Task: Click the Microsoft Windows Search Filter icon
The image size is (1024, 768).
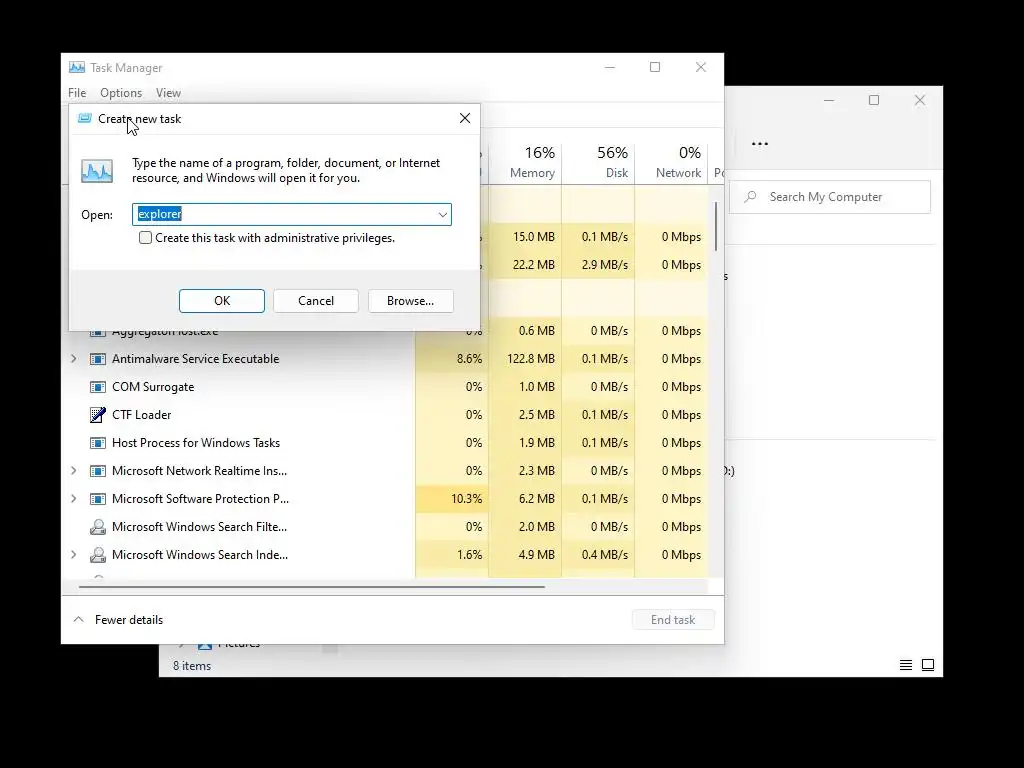Action: click(97, 527)
